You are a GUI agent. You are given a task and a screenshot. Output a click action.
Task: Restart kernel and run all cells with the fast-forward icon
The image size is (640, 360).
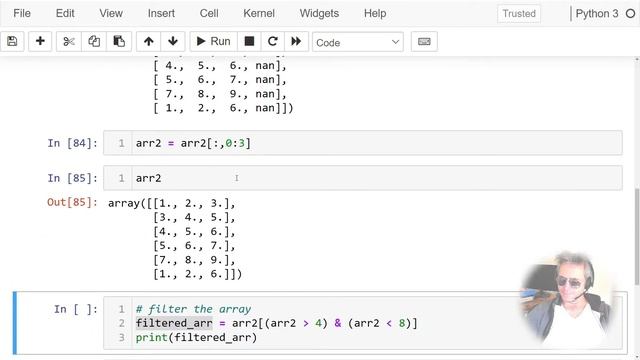(296, 42)
